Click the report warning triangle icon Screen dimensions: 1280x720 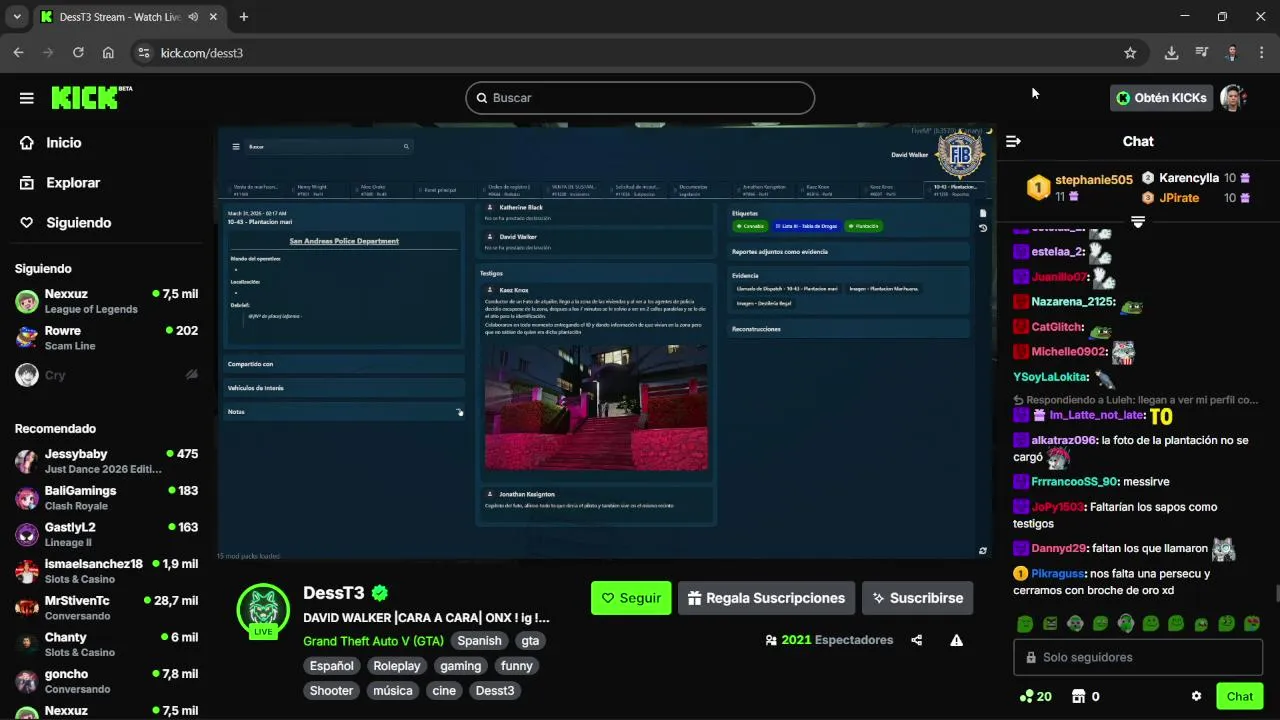pos(957,640)
